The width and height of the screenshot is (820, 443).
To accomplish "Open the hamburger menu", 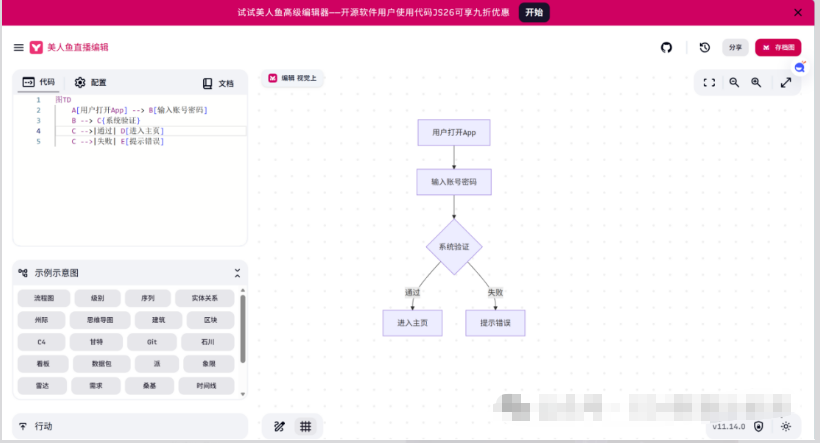I will [18, 48].
